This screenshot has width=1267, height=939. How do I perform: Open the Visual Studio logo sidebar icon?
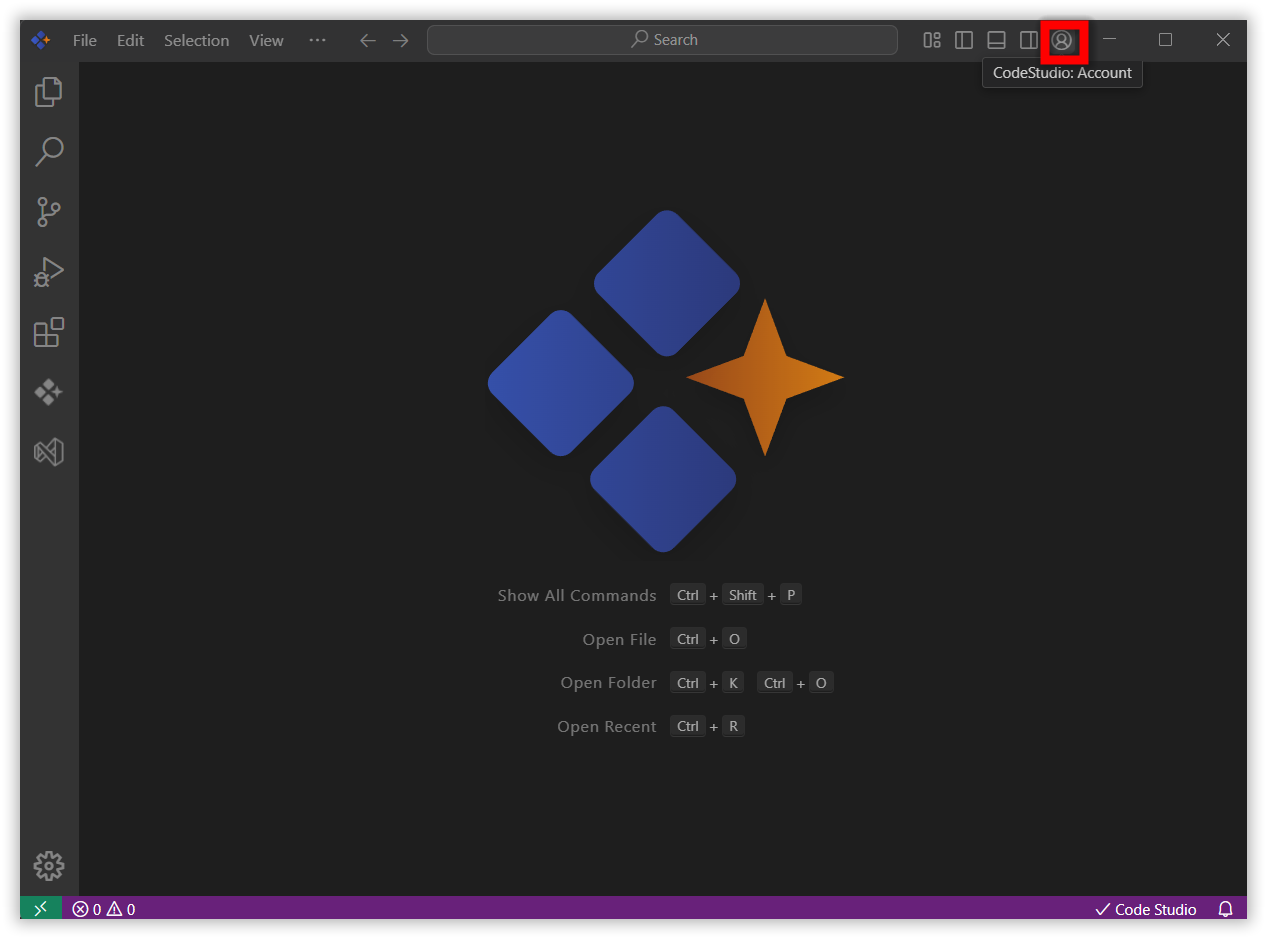(48, 452)
